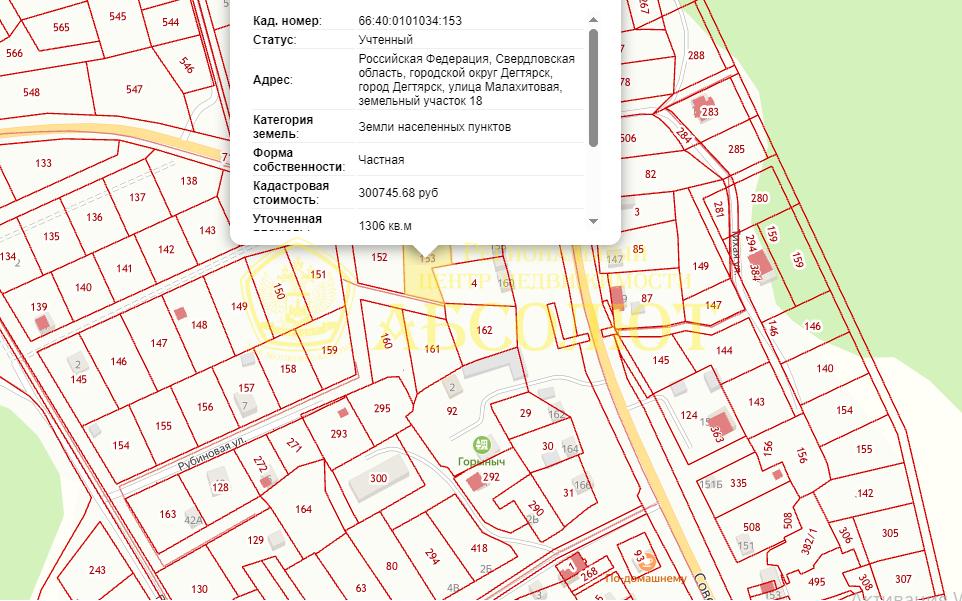Select parcel 307 on the map
Viewport: 962px width, 601px height.
point(903,580)
